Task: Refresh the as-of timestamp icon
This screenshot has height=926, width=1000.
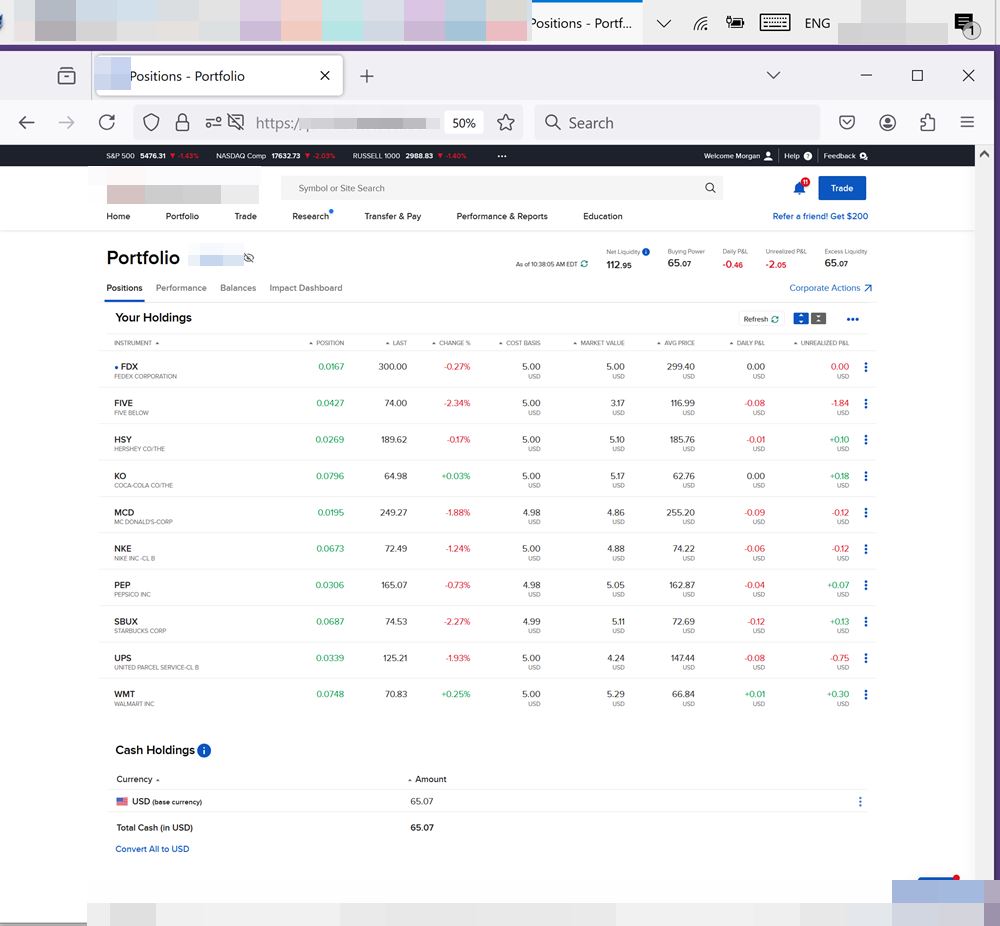Action: [x=584, y=264]
